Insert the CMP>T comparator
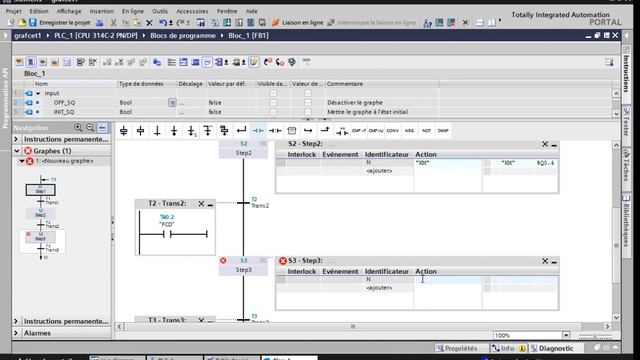The height and width of the screenshot is (360, 640). [x=359, y=131]
